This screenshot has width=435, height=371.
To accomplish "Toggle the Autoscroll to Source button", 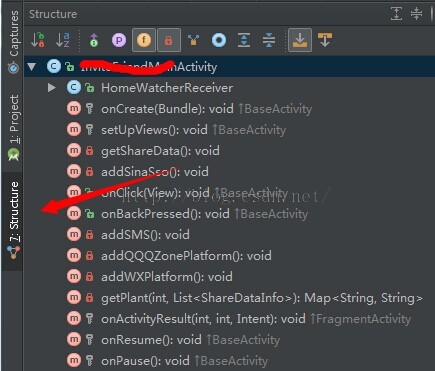I will [x=300, y=40].
